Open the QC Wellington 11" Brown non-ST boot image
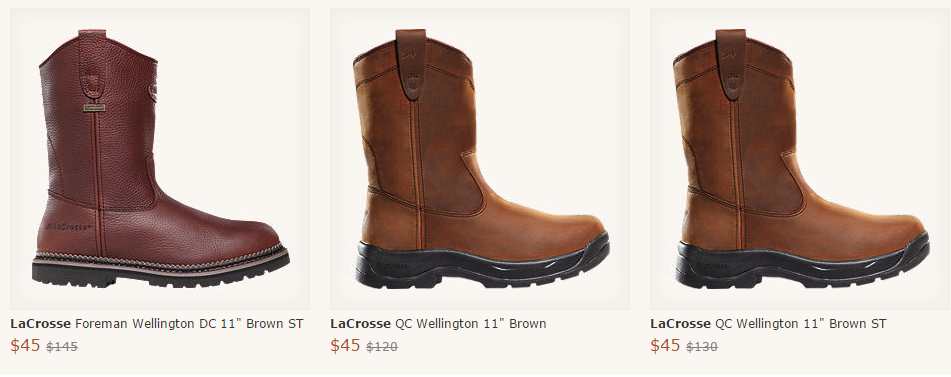 (480, 159)
